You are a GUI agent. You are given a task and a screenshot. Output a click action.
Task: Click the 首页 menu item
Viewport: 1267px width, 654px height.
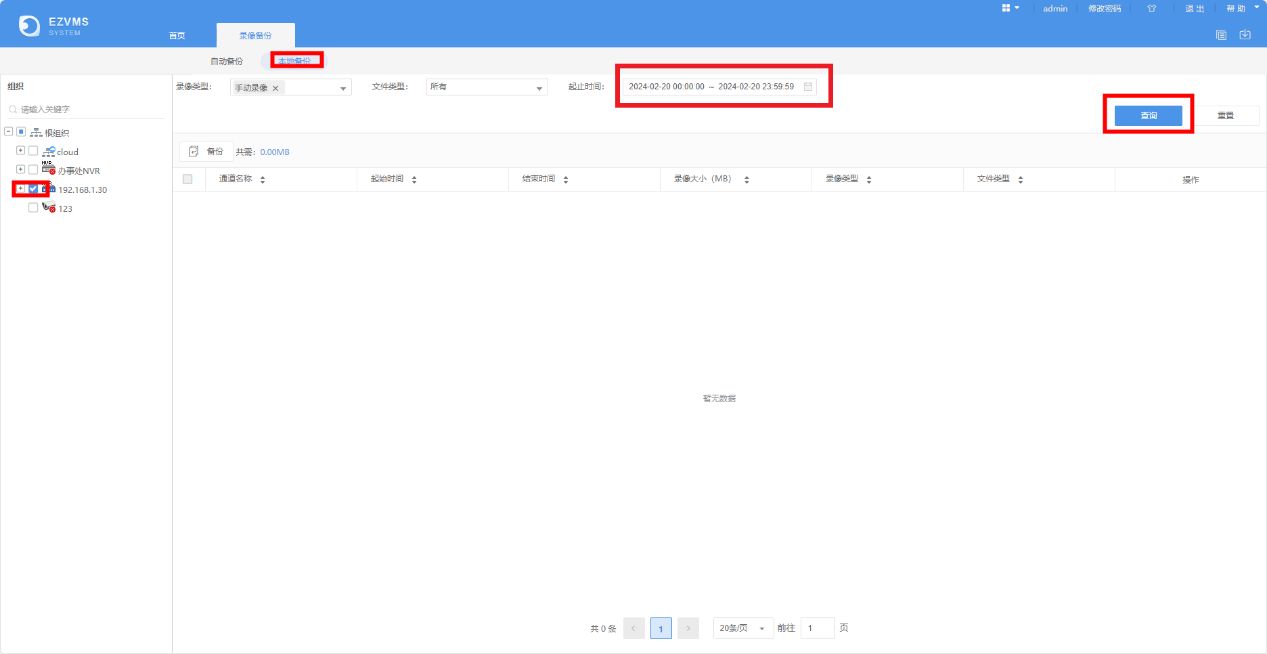click(177, 34)
